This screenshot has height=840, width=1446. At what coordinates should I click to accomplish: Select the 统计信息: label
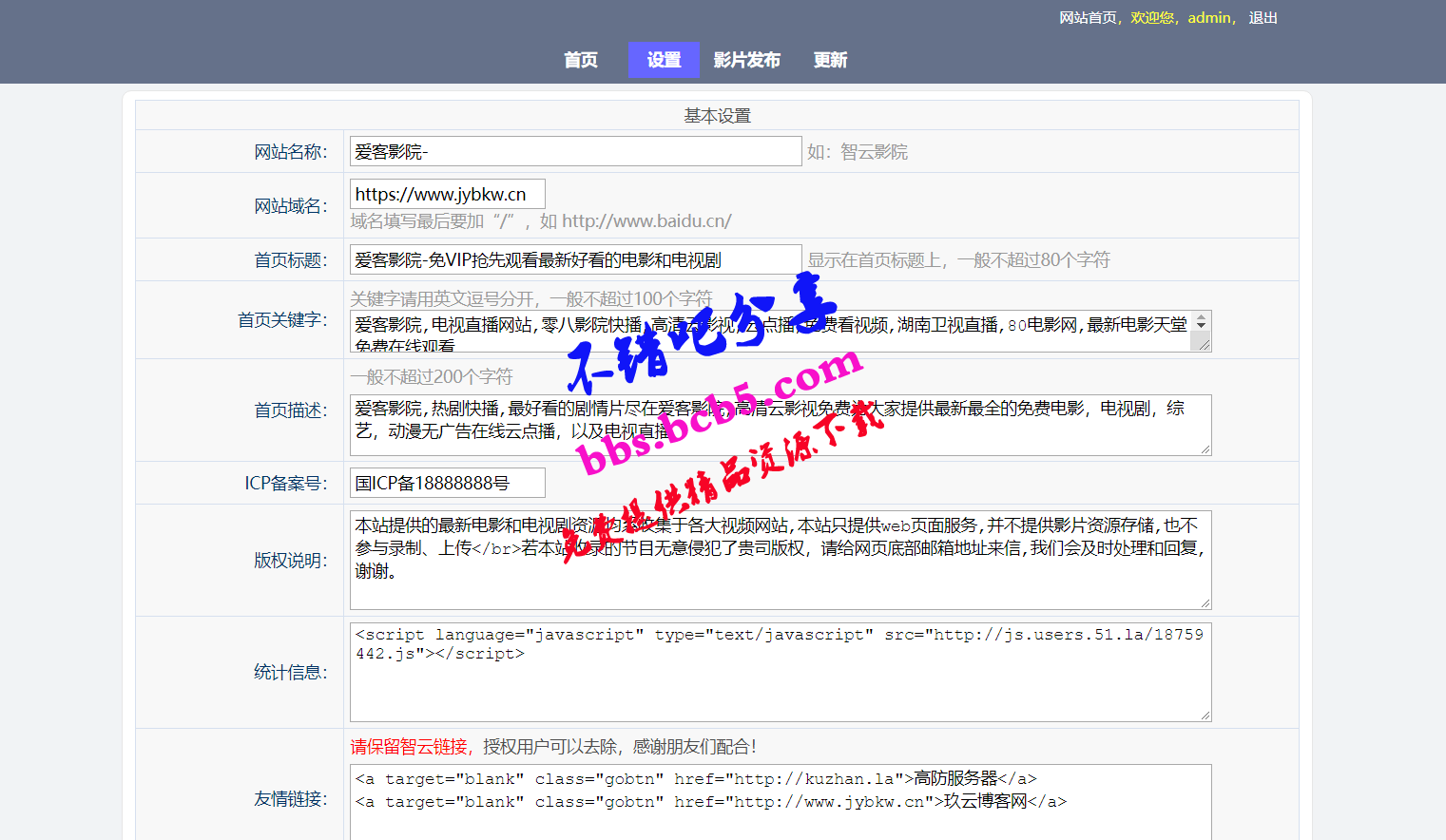[x=291, y=673]
